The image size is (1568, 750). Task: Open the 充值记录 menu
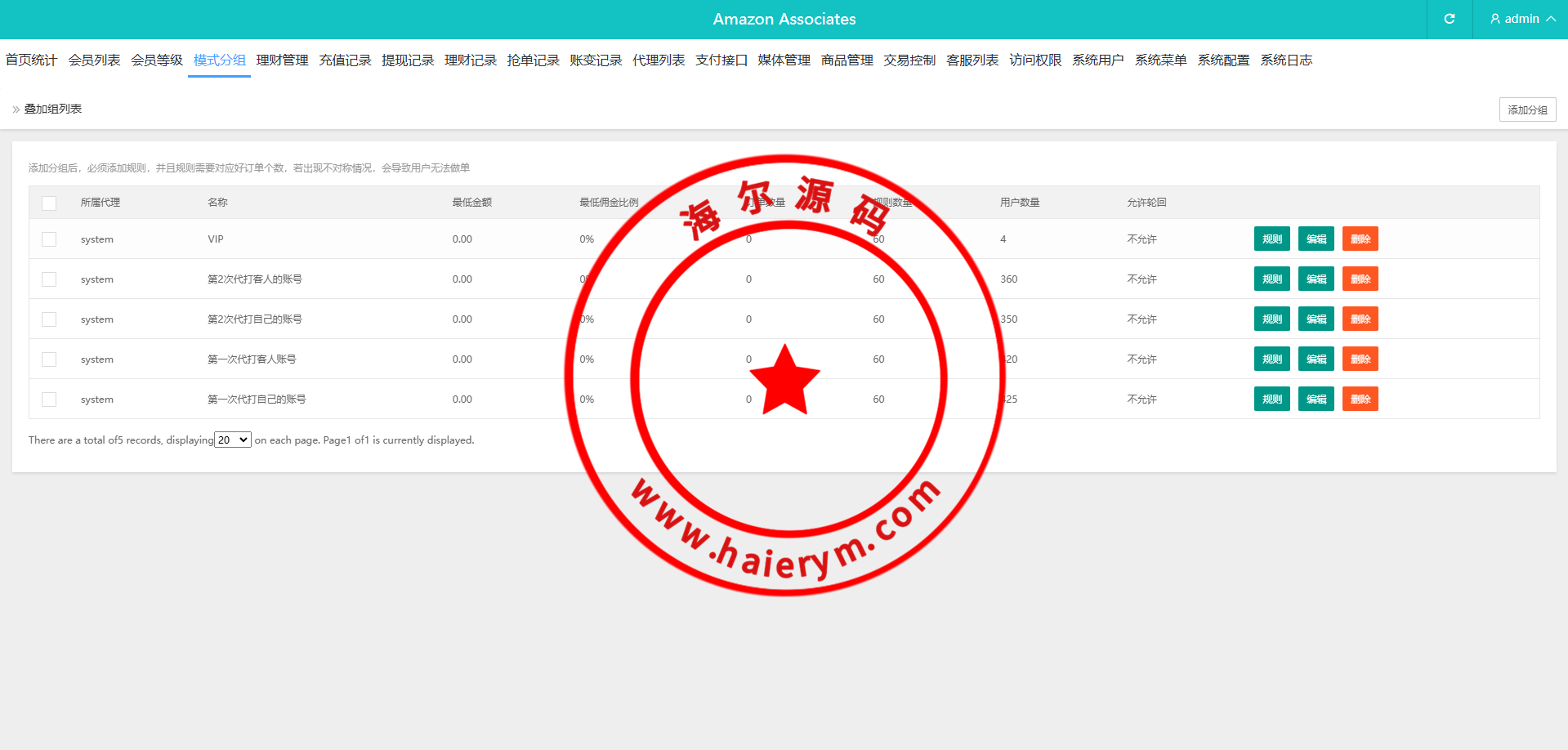(345, 60)
